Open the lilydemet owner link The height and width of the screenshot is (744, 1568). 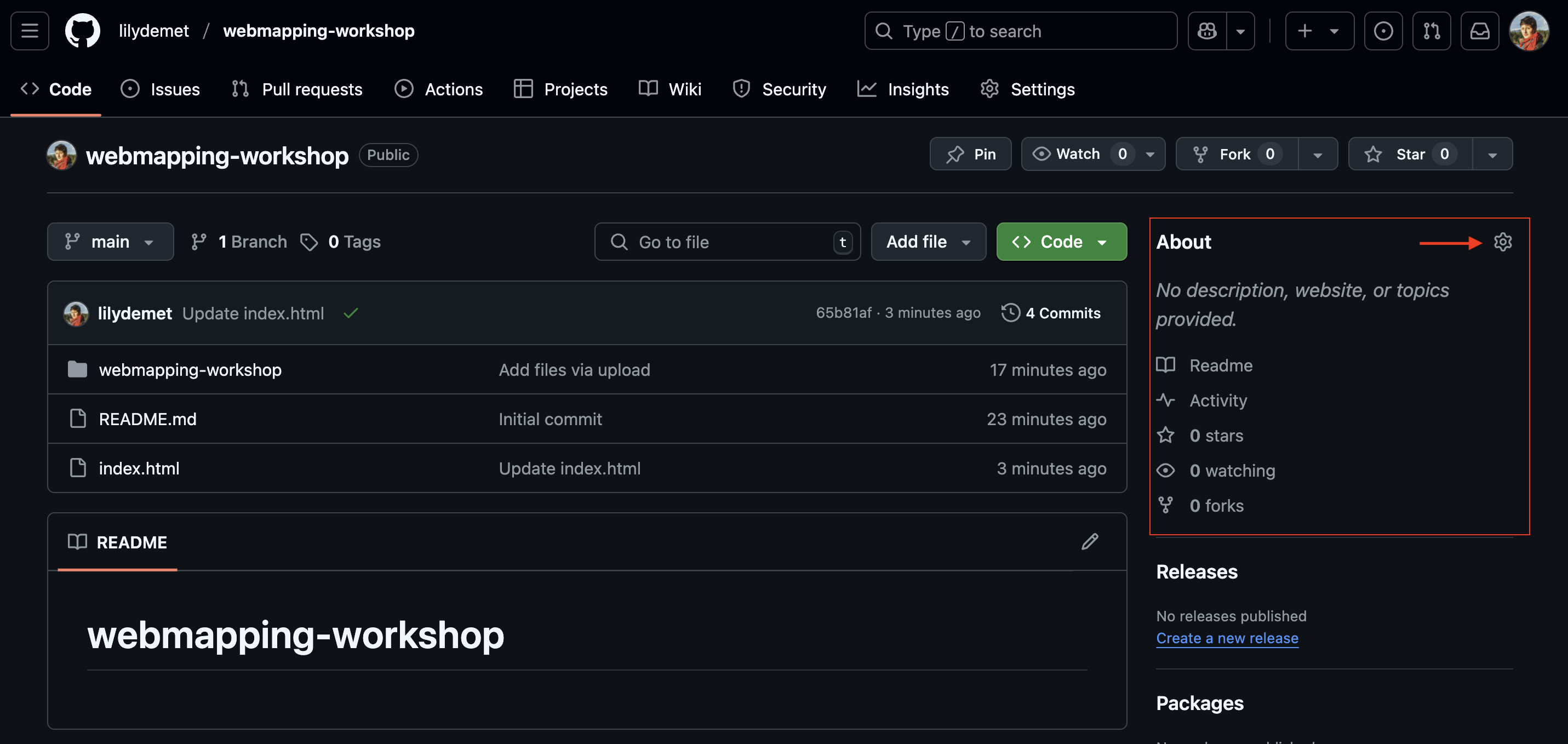point(153,31)
